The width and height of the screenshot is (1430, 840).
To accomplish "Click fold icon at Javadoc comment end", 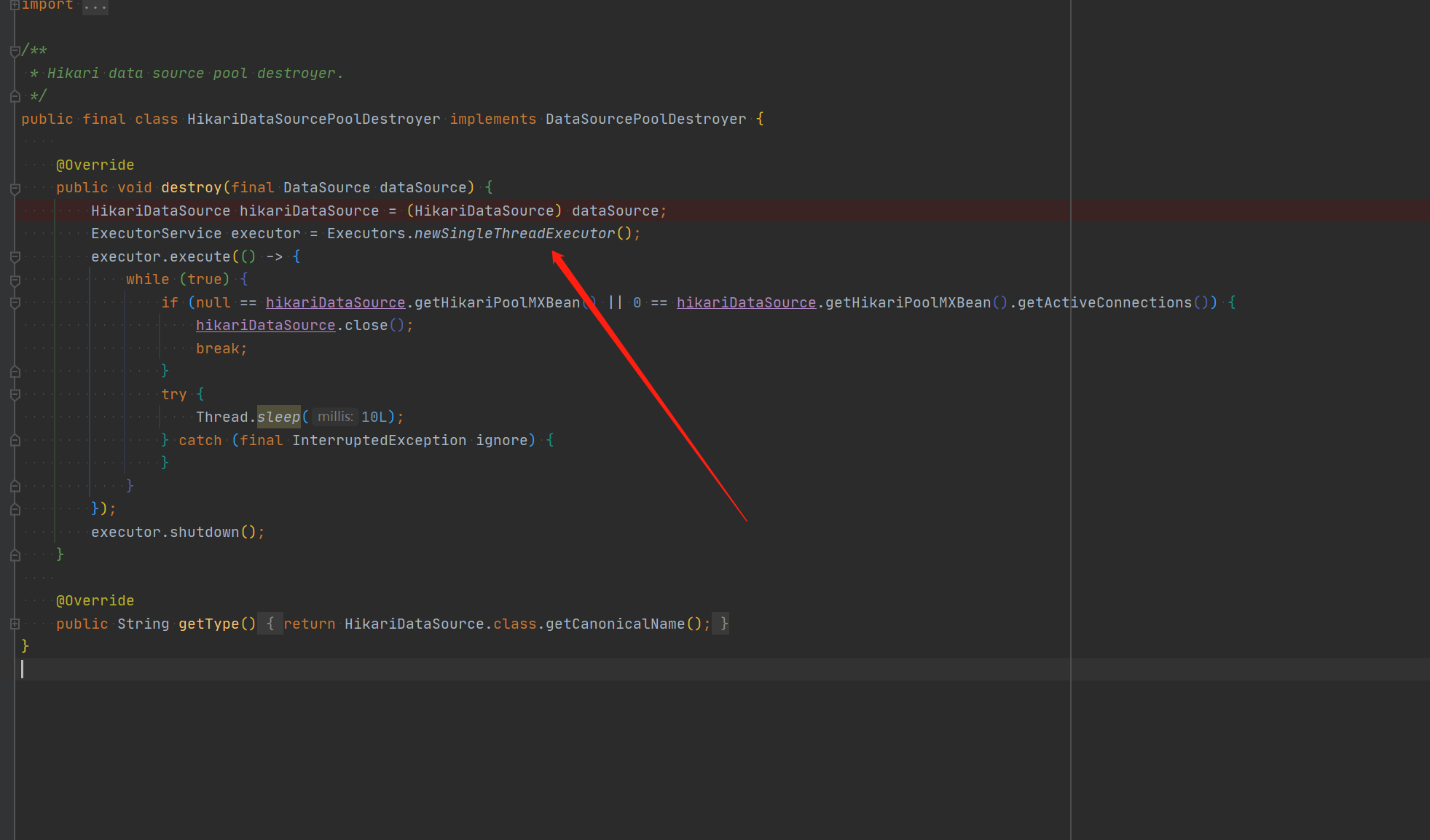I will [15, 96].
